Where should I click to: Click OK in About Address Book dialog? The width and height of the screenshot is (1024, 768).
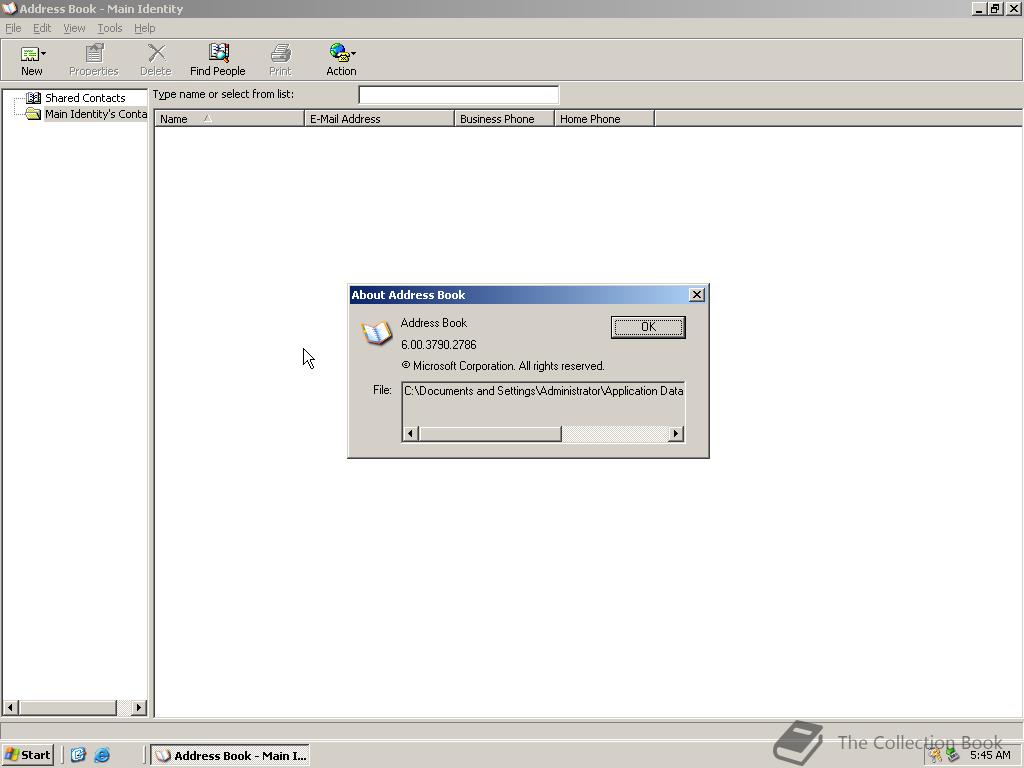(x=648, y=327)
